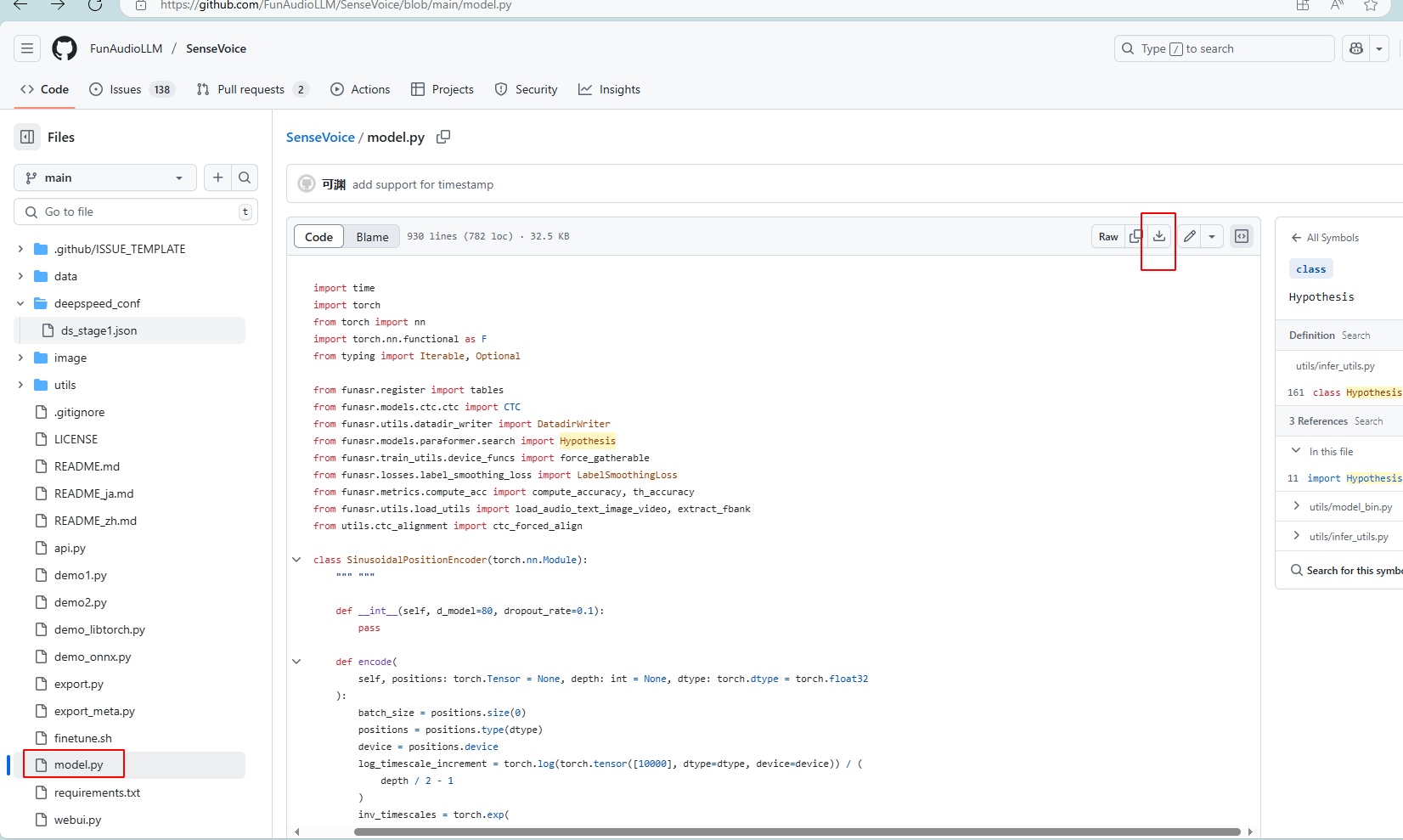1403x840 pixels.
Task: Click the GitHub logo icon
Action: (65, 48)
